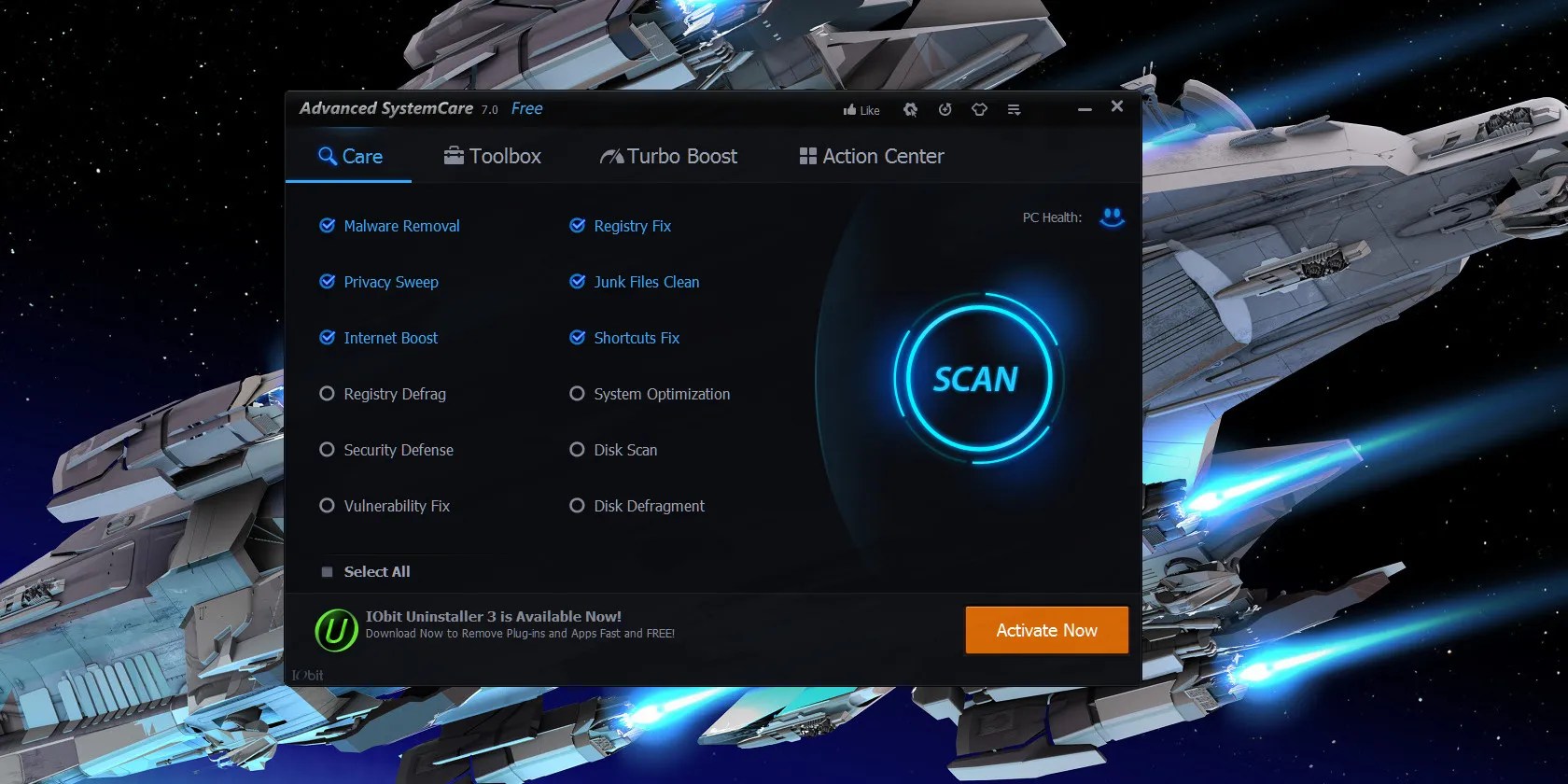Click the PC Health smiley face icon
1568x784 pixels.
pos(1112,217)
